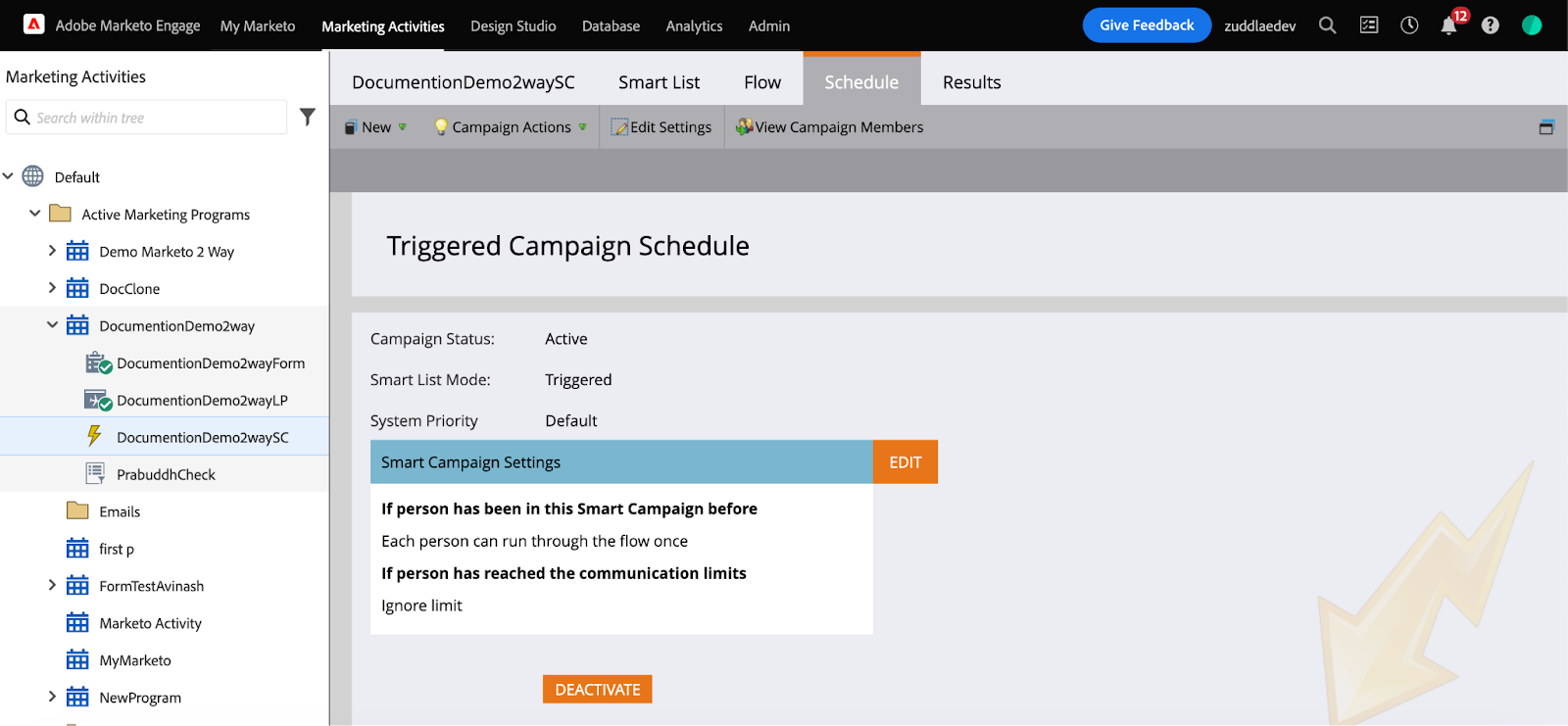
Task: Expand the FormTestAvinash program
Action: [52, 586]
